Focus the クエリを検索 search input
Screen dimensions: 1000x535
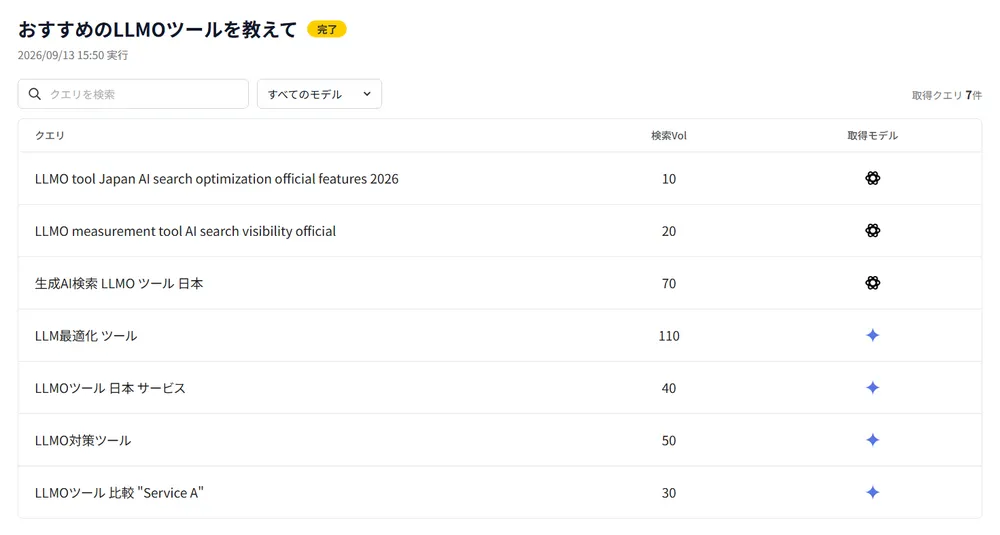[x=133, y=94]
